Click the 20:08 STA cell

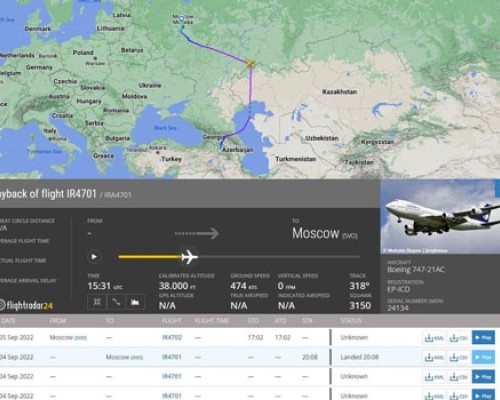[x=310, y=357]
